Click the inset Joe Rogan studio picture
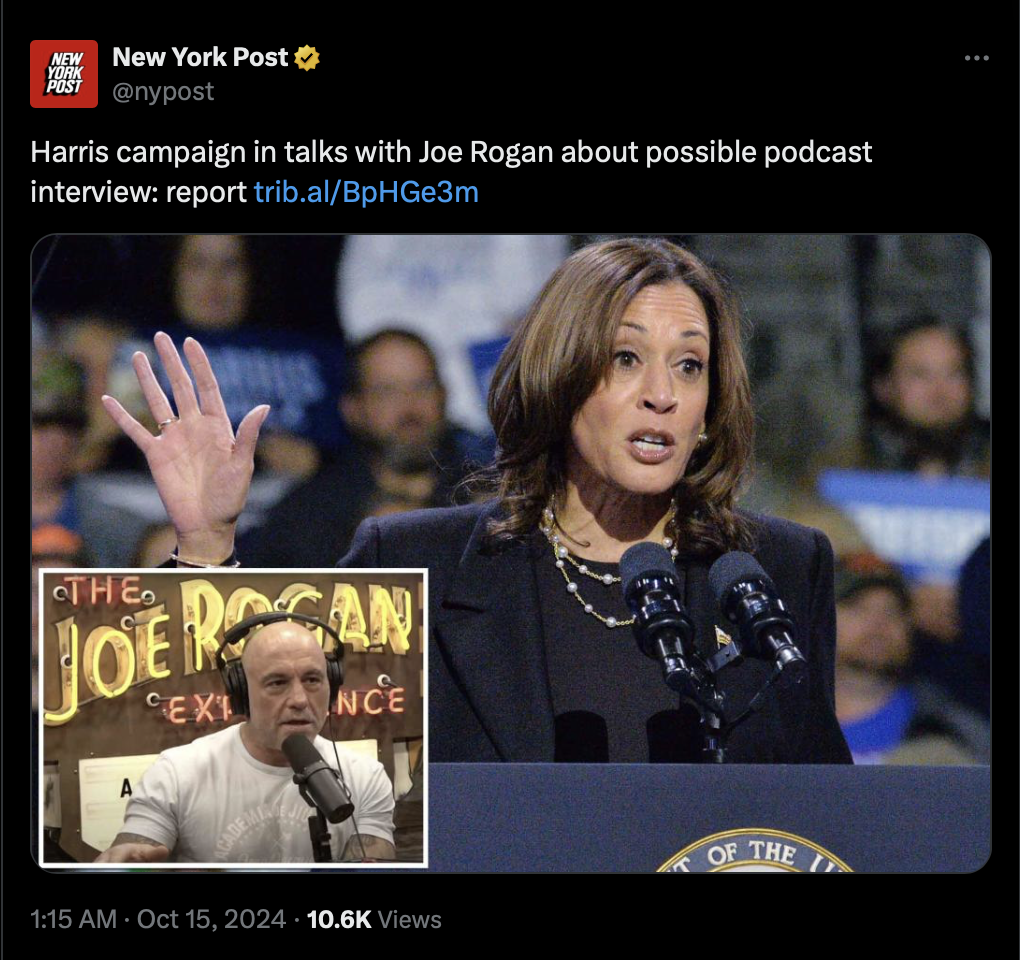The height and width of the screenshot is (960, 1020). pyautogui.click(x=234, y=718)
